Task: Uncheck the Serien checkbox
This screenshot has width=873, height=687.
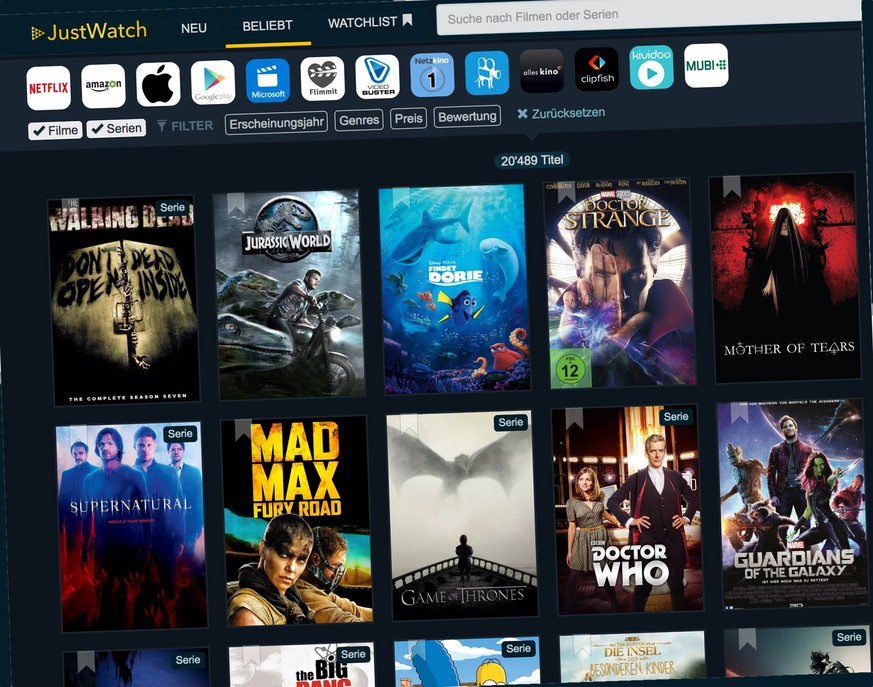Action: click(x=116, y=128)
